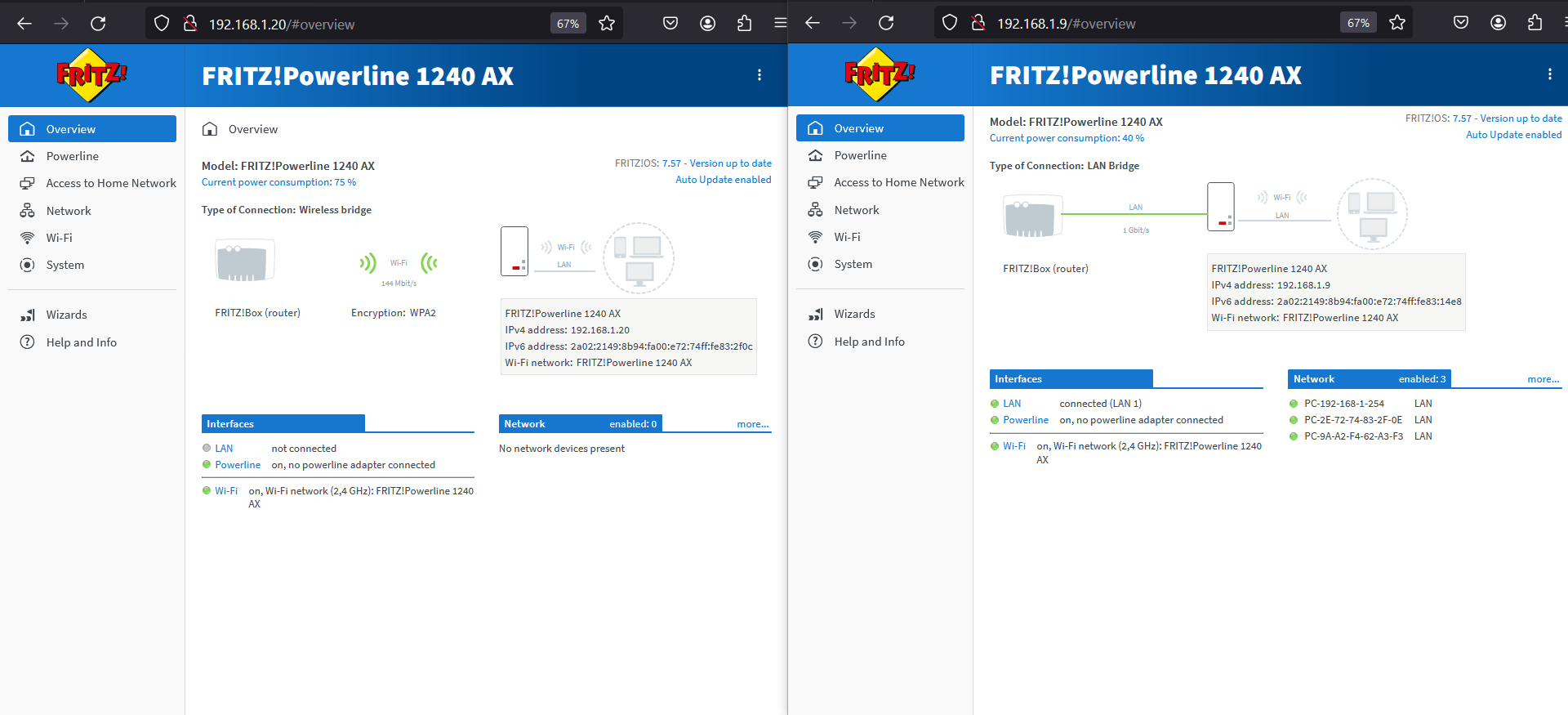Click the insecure lock icon for 192.168.1.20

[190, 24]
